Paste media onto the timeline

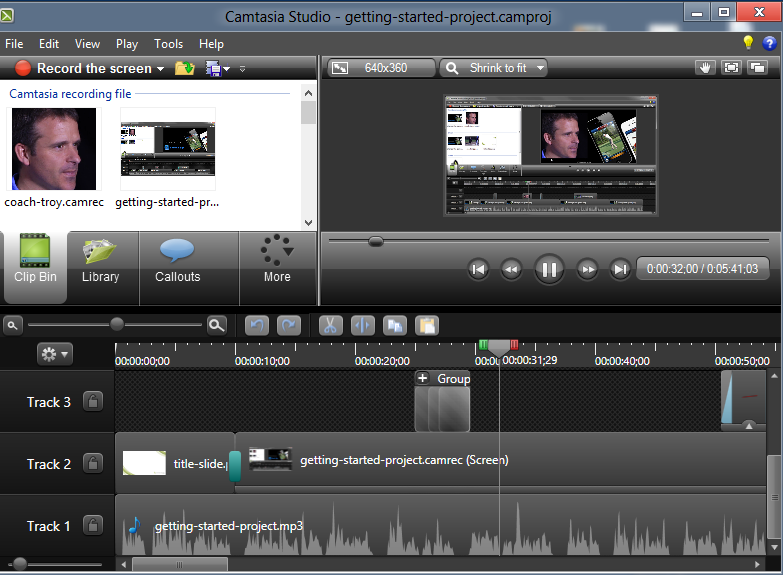(x=426, y=326)
